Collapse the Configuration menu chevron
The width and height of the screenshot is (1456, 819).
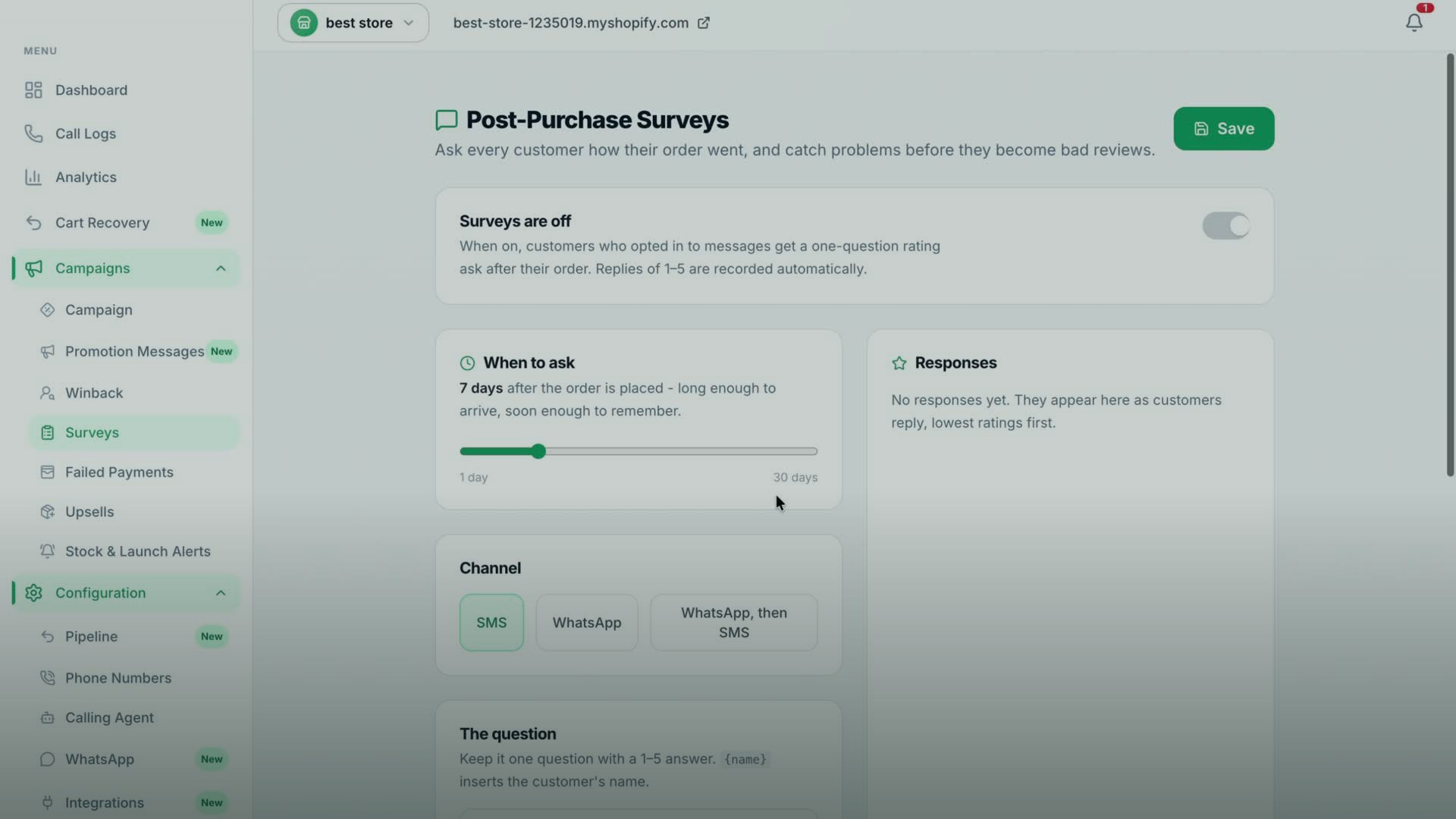point(221,593)
